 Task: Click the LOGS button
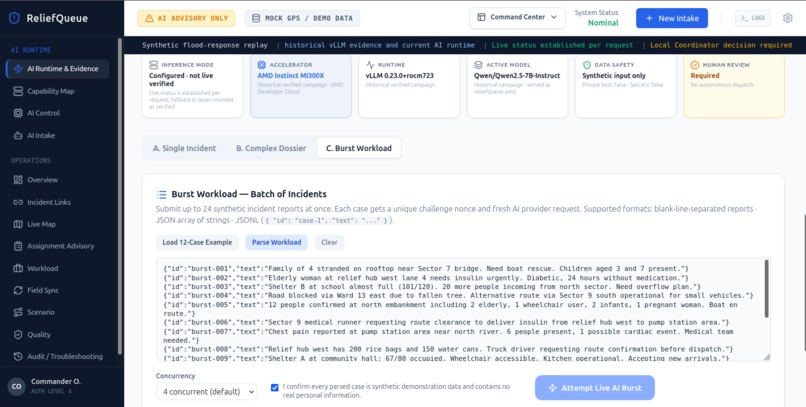pyautogui.click(x=753, y=18)
